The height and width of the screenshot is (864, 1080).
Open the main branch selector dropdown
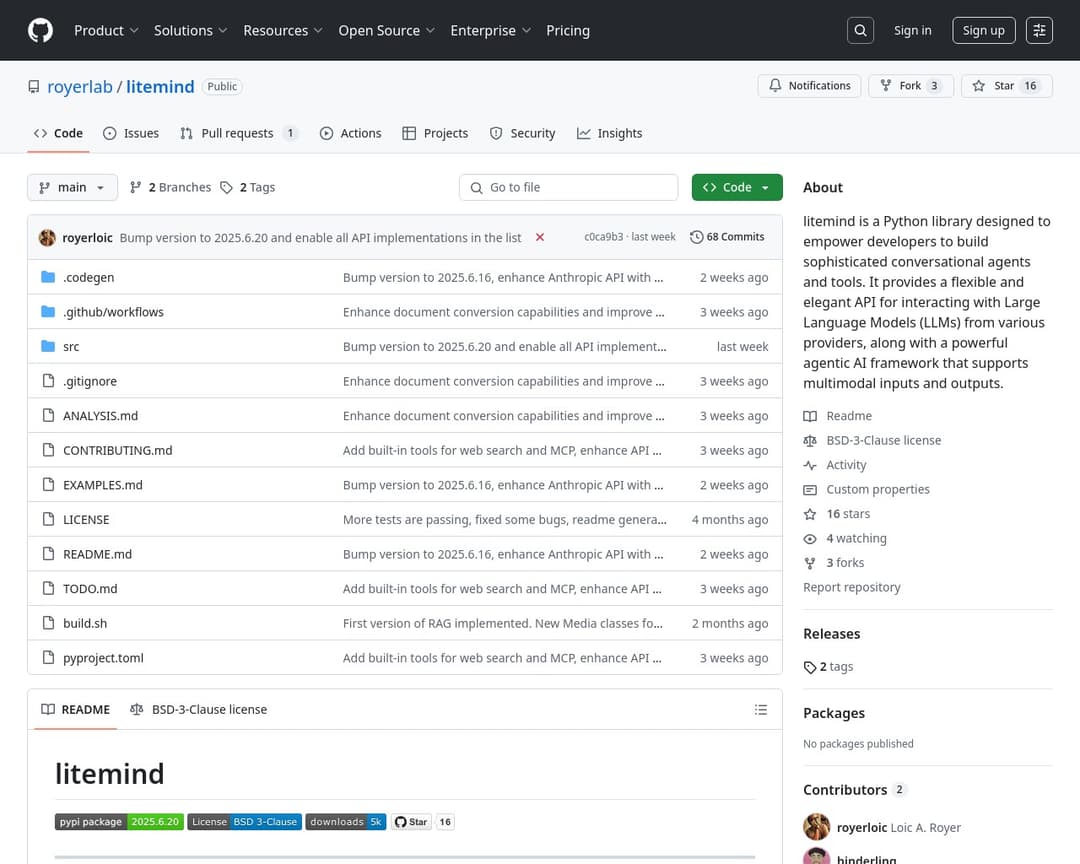click(72, 187)
